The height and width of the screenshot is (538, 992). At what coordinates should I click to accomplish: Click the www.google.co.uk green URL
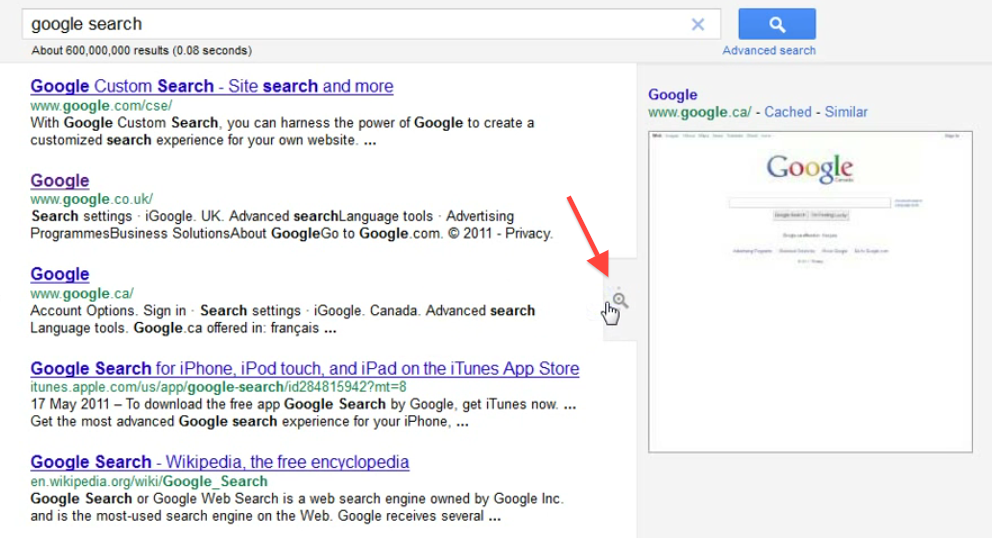[91, 199]
